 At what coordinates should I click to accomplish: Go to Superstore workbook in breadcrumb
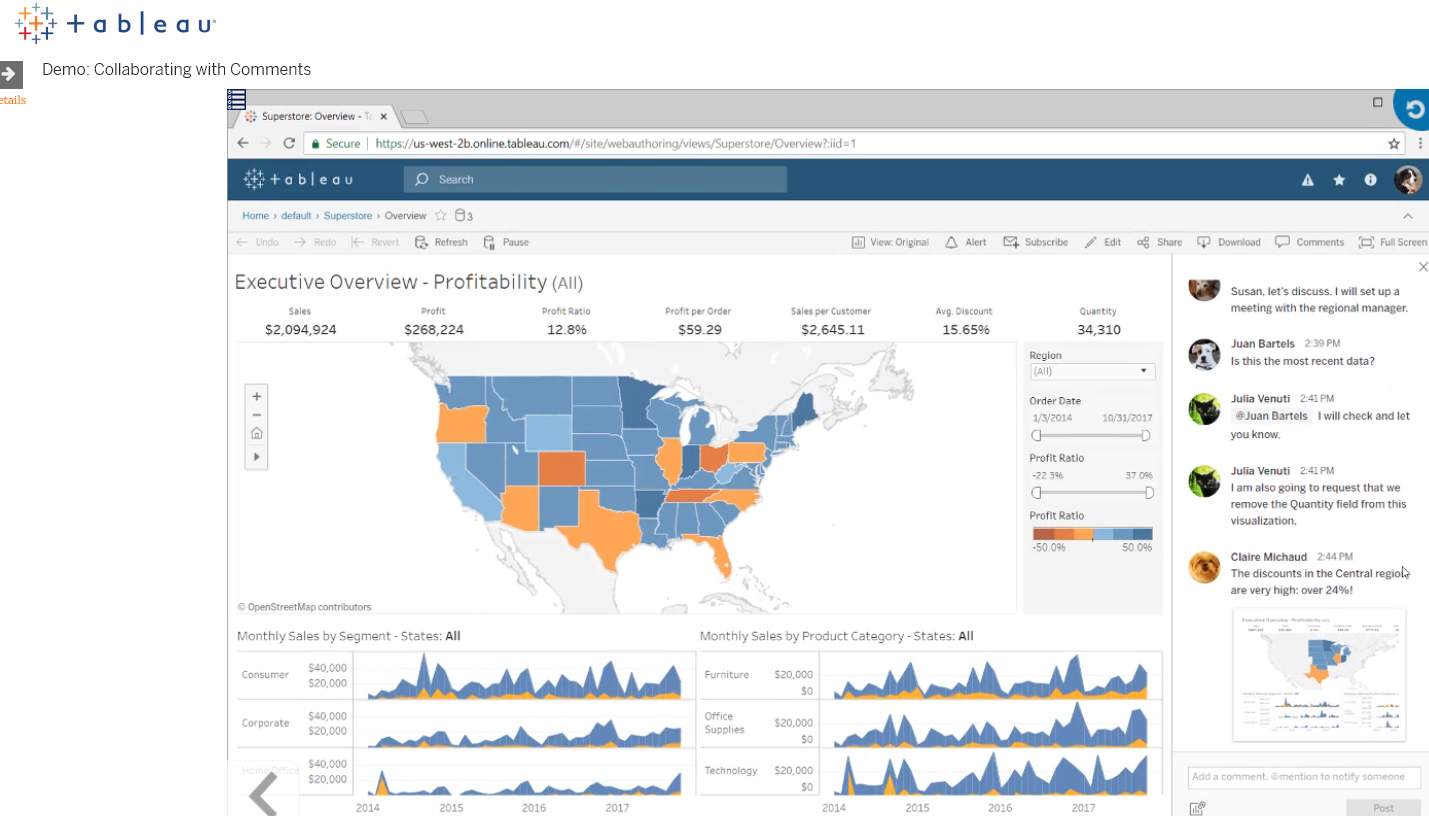point(348,216)
